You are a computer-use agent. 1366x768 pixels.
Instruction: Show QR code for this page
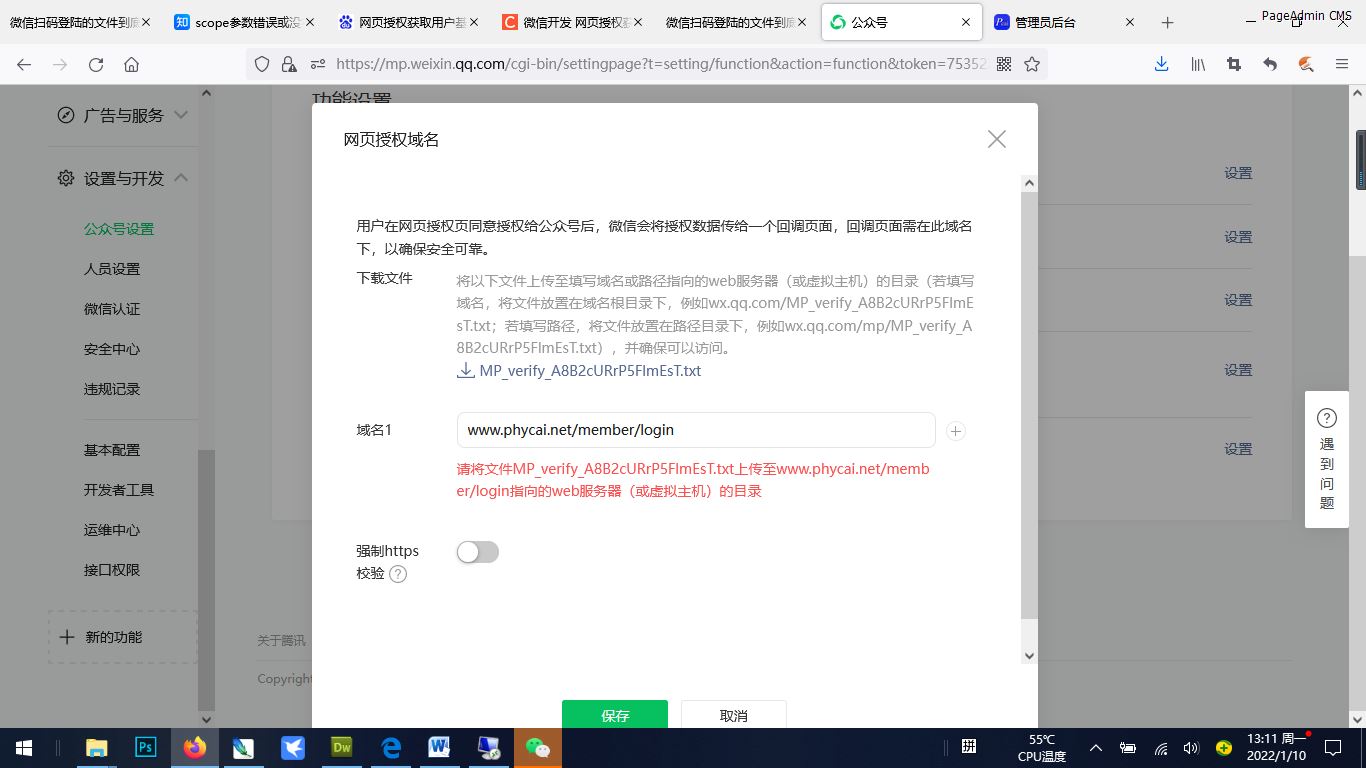point(1004,64)
